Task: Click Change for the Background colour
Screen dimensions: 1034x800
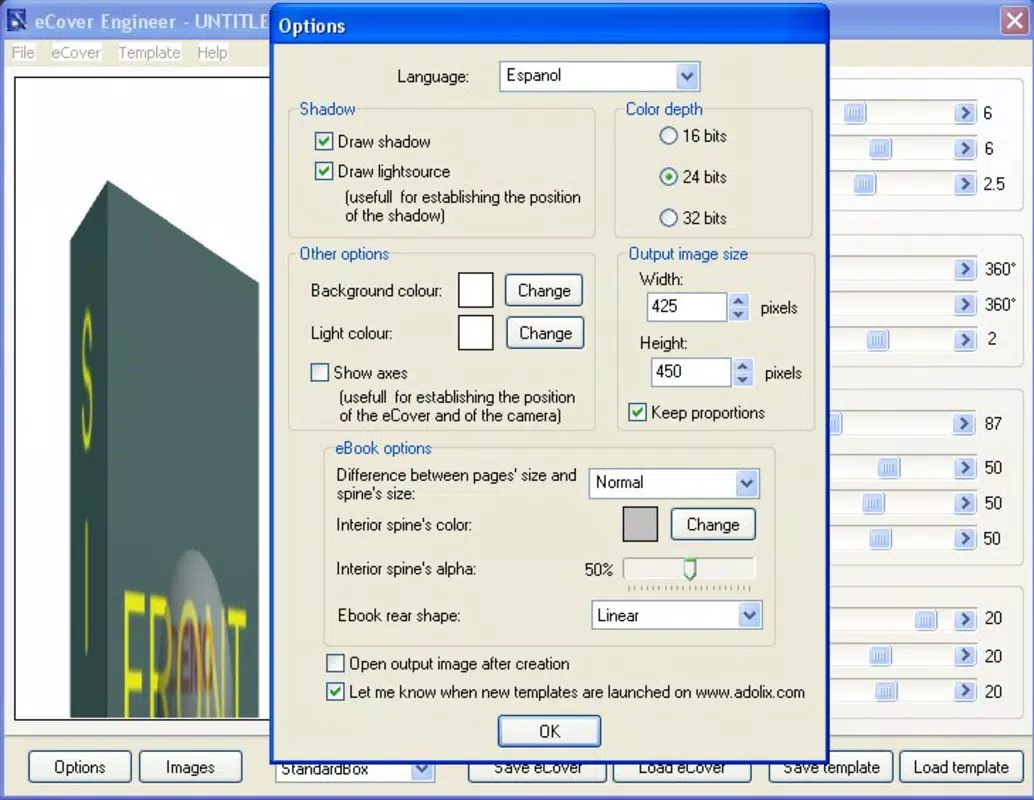Action: 544,291
